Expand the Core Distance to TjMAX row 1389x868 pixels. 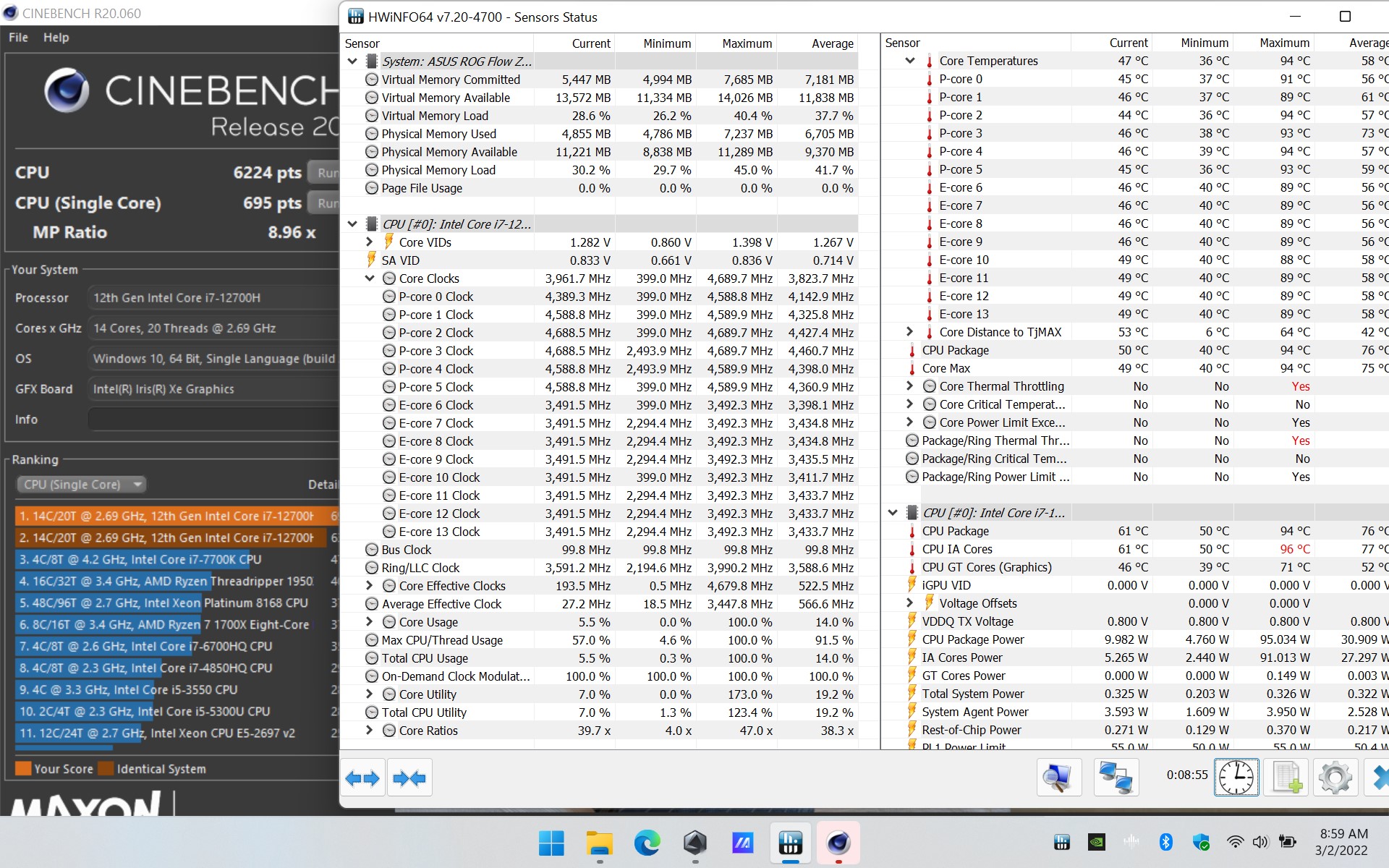tap(910, 331)
